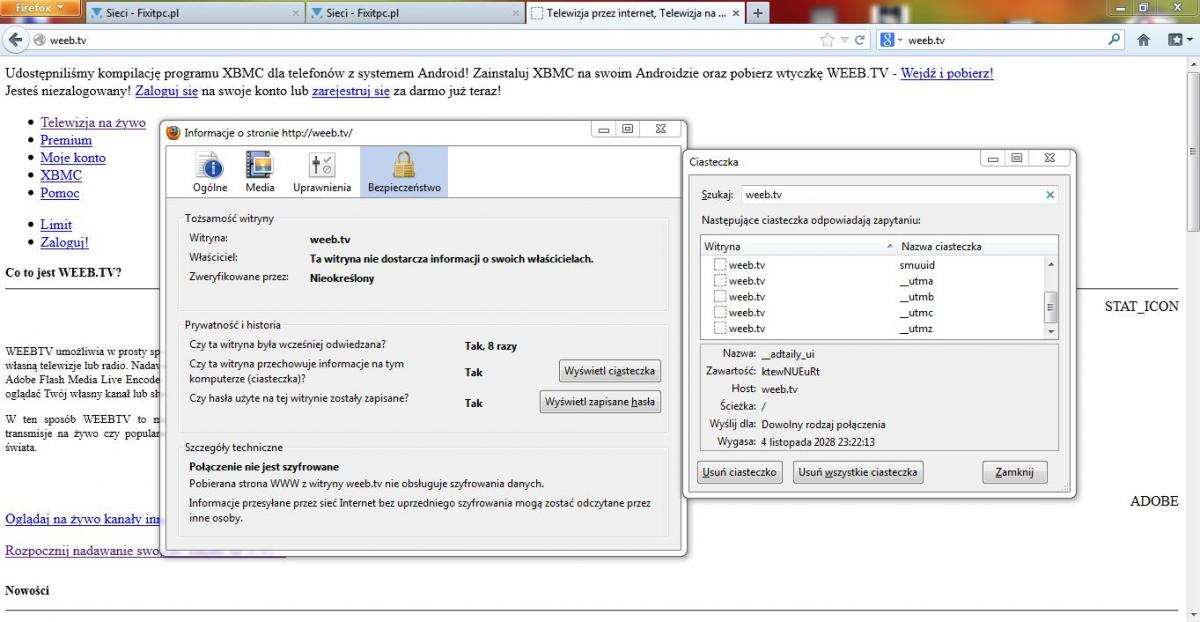Sort by Nazwa ciasteczka column header
This screenshot has width=1200, height=622.
coord(977,246)
